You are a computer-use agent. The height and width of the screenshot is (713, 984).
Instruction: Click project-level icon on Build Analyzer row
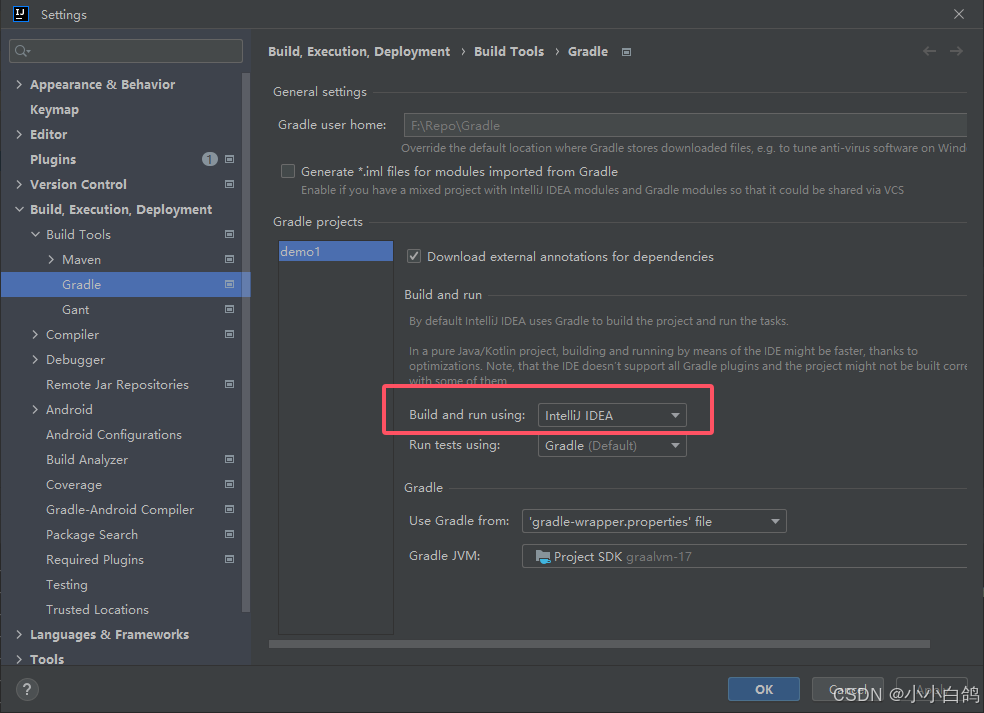point(230,459)
